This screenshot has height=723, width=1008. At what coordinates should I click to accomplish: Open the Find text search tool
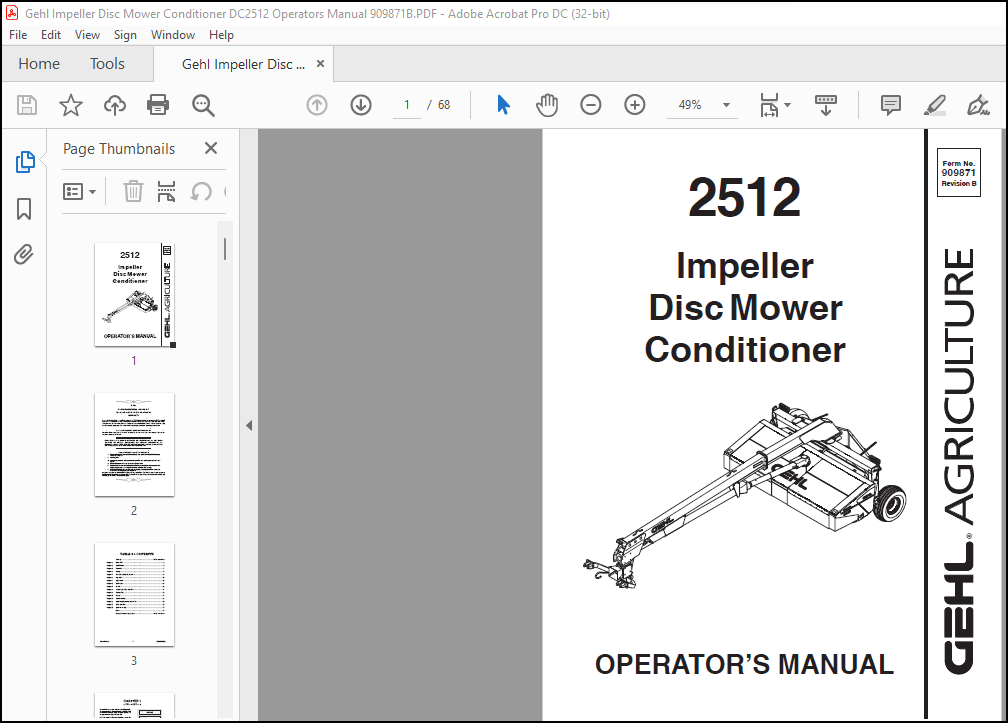tap(203, 105)
